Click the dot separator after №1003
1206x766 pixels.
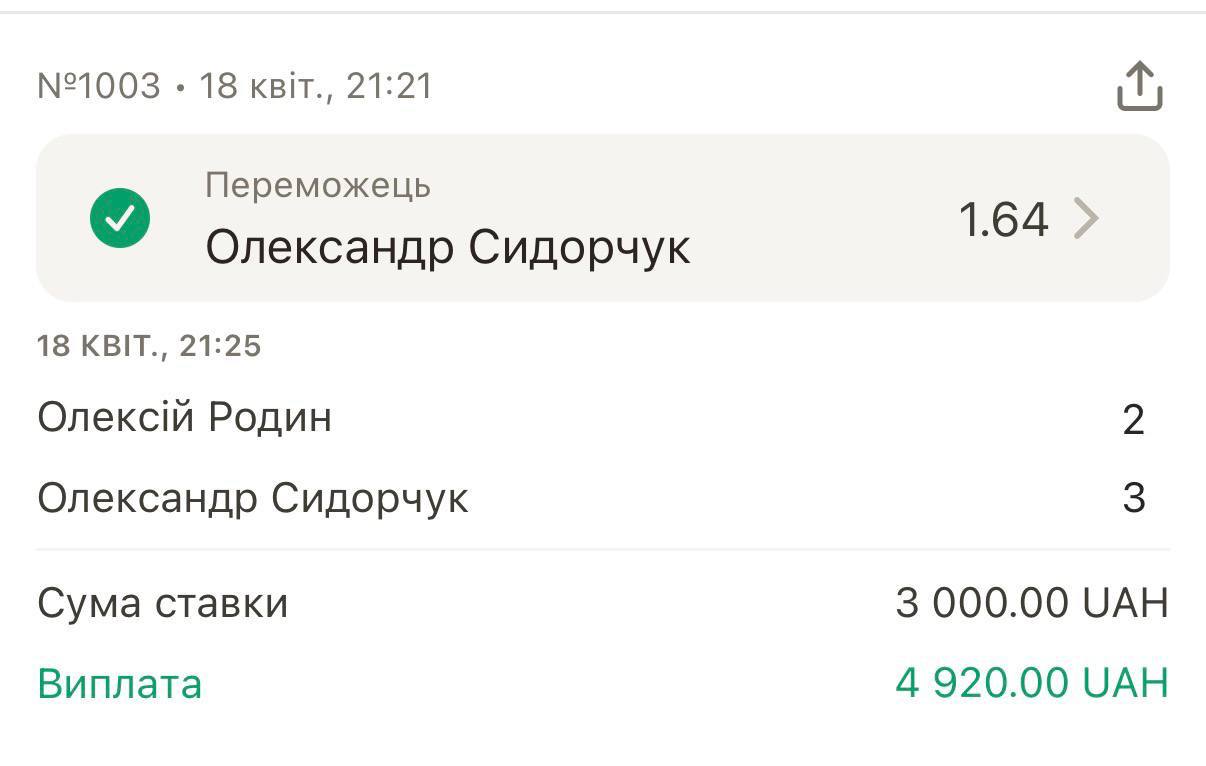180,88
